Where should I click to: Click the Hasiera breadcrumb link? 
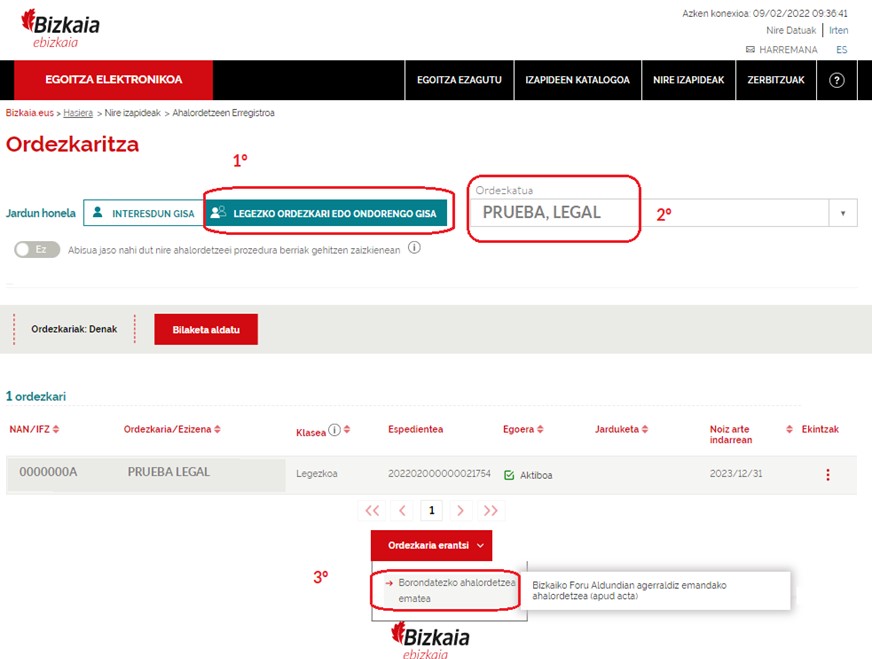(78, 113)
